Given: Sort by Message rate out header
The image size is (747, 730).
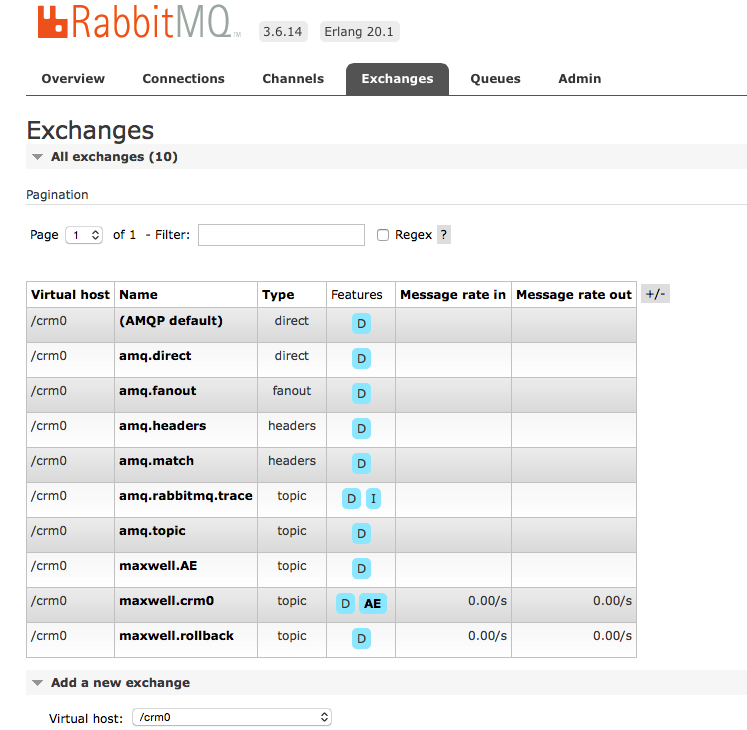Looking at the screenshot, I should [574, 295].
